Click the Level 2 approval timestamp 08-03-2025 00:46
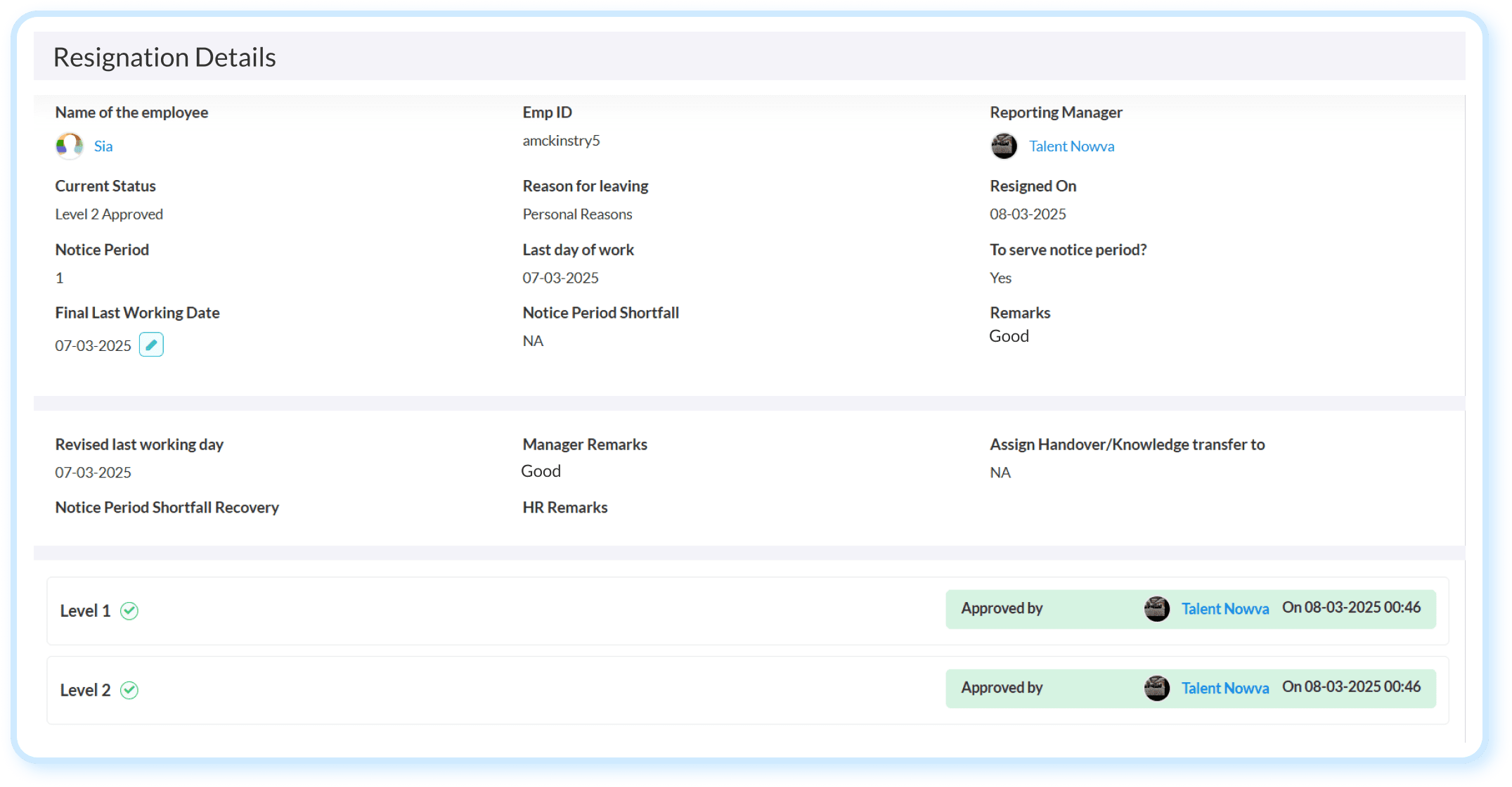Image resolution: width=1512 pixels, height=787 pixels. coord(1351,687)
